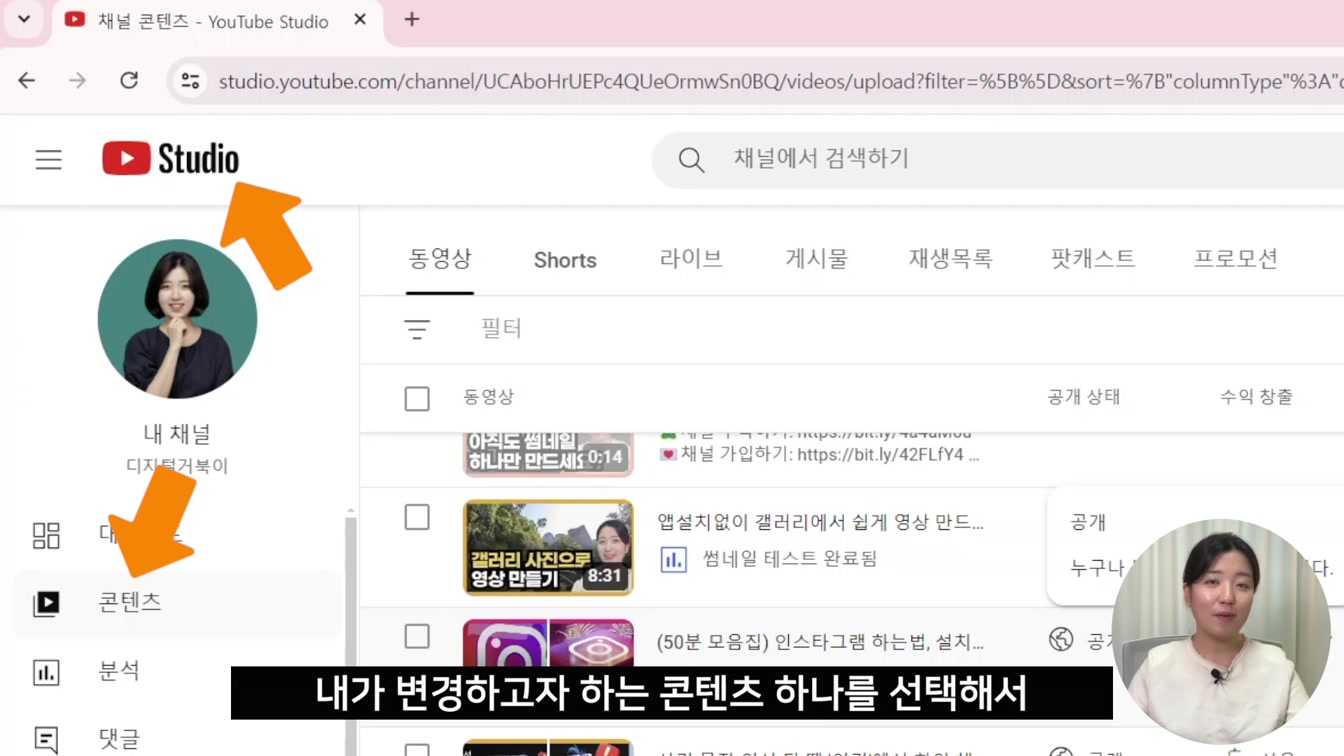Click the address bar URL
Screen dimensions: 1344x756
780,81
